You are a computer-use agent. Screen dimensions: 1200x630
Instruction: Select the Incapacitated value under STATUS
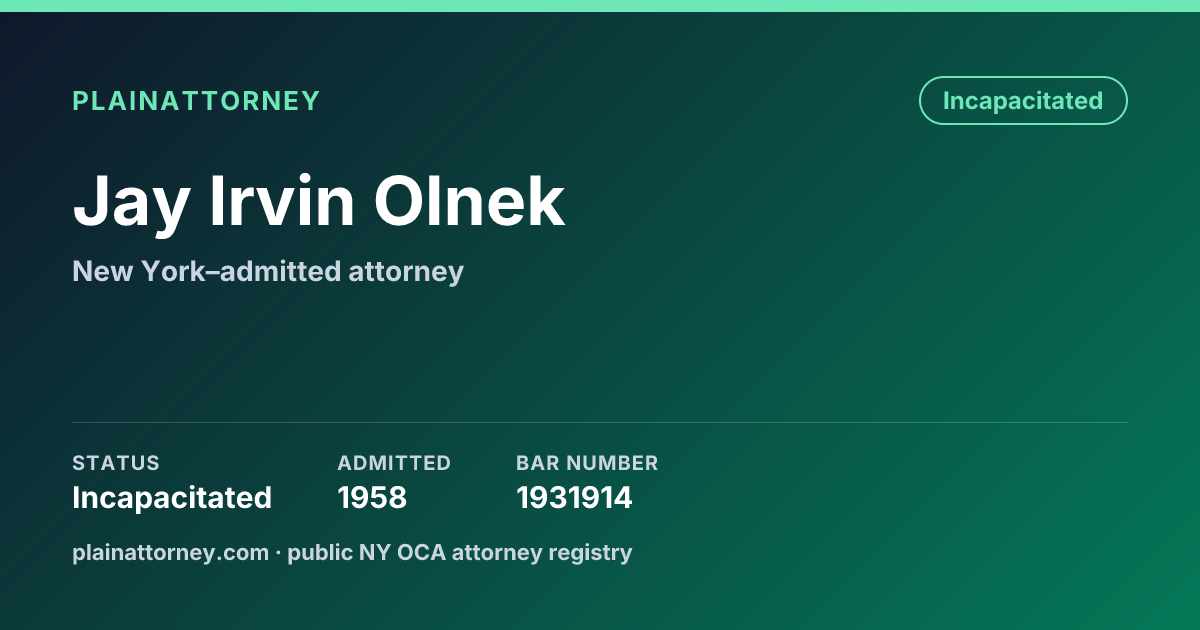coord(172,497)
